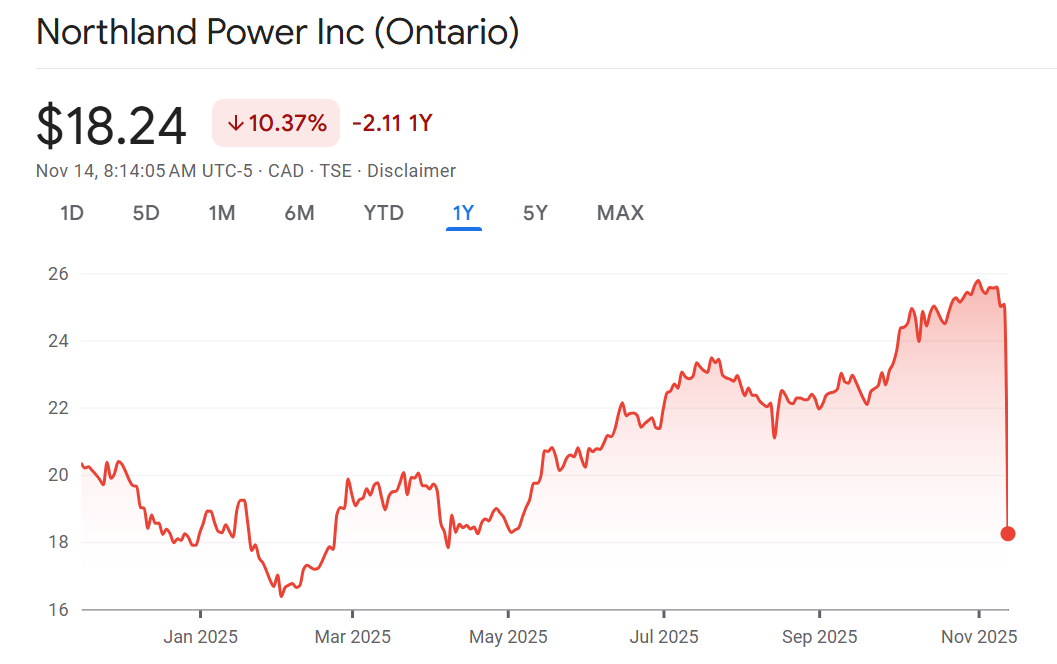Click the Northland Power Inc (Ontario) title
Image resolution: width=1057 pixels, height=664 pixels.
[x=278, y=33]
